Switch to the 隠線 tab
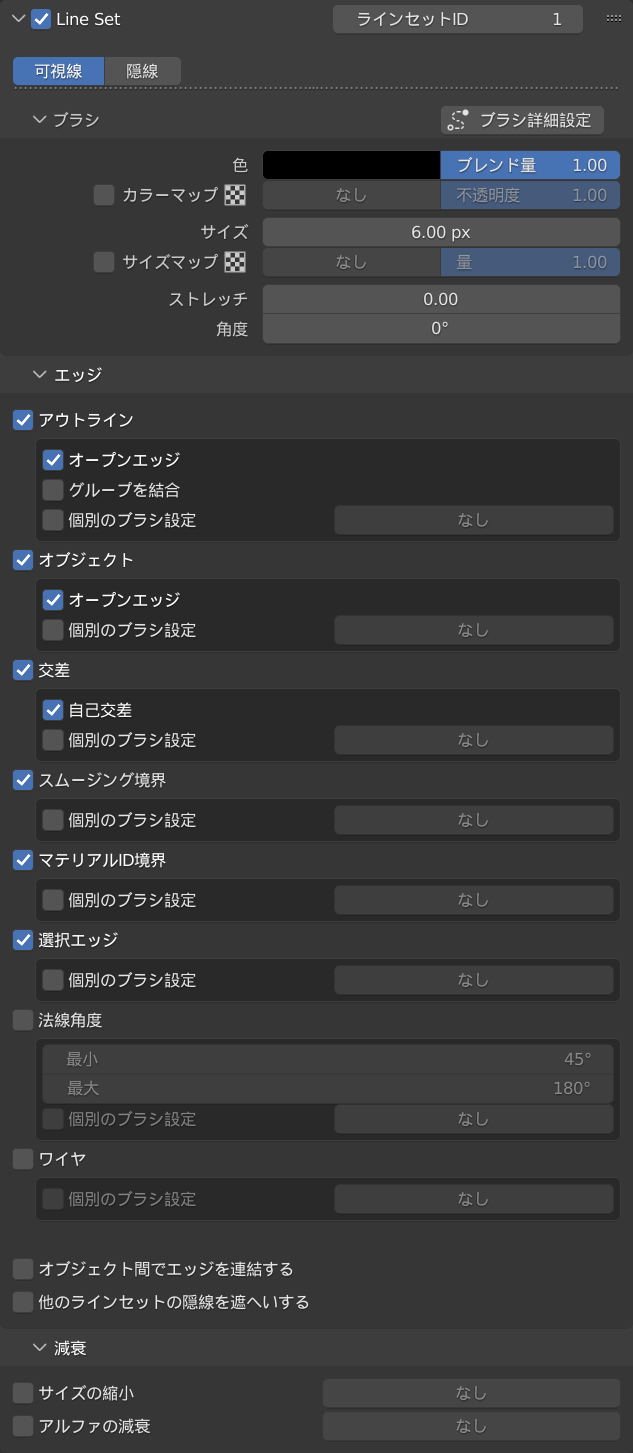The width and height of the screenshot is (633, 1453). pos(142,71)
